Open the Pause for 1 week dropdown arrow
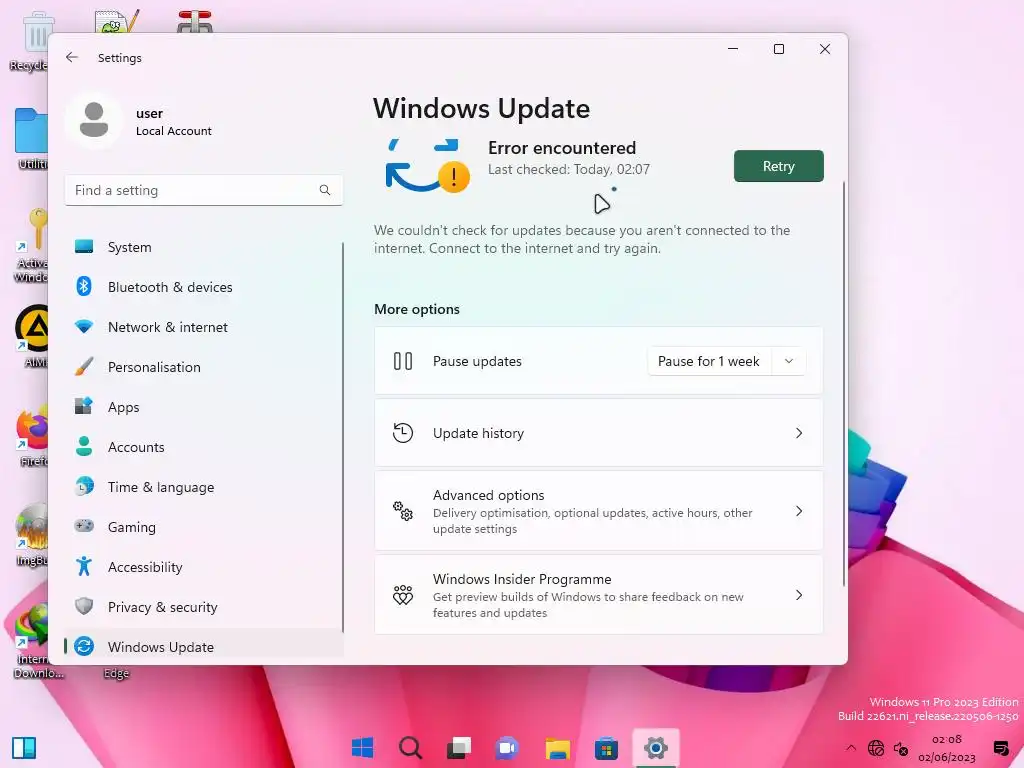Image resolution: width=1024 pixels, height=768 pixels. point(789,361)
